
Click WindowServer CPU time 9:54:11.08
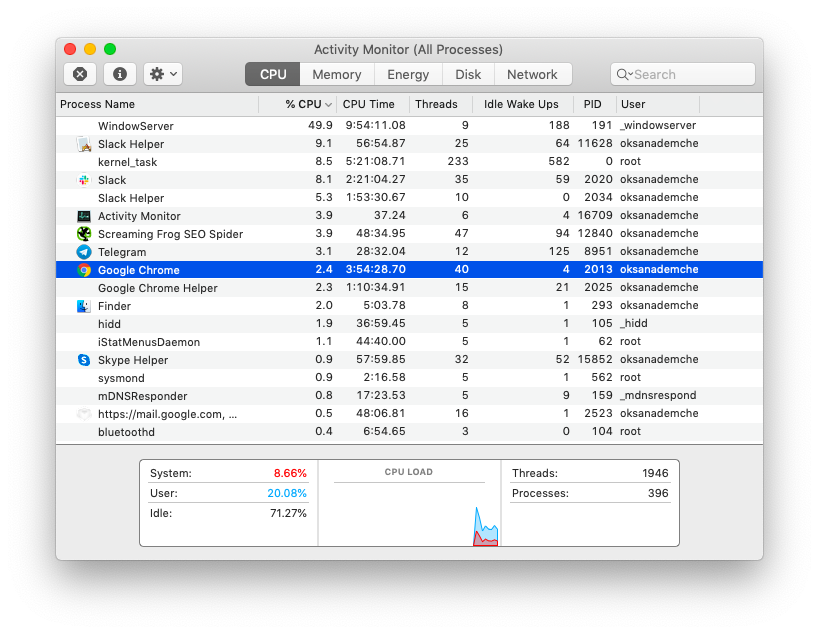376,125
